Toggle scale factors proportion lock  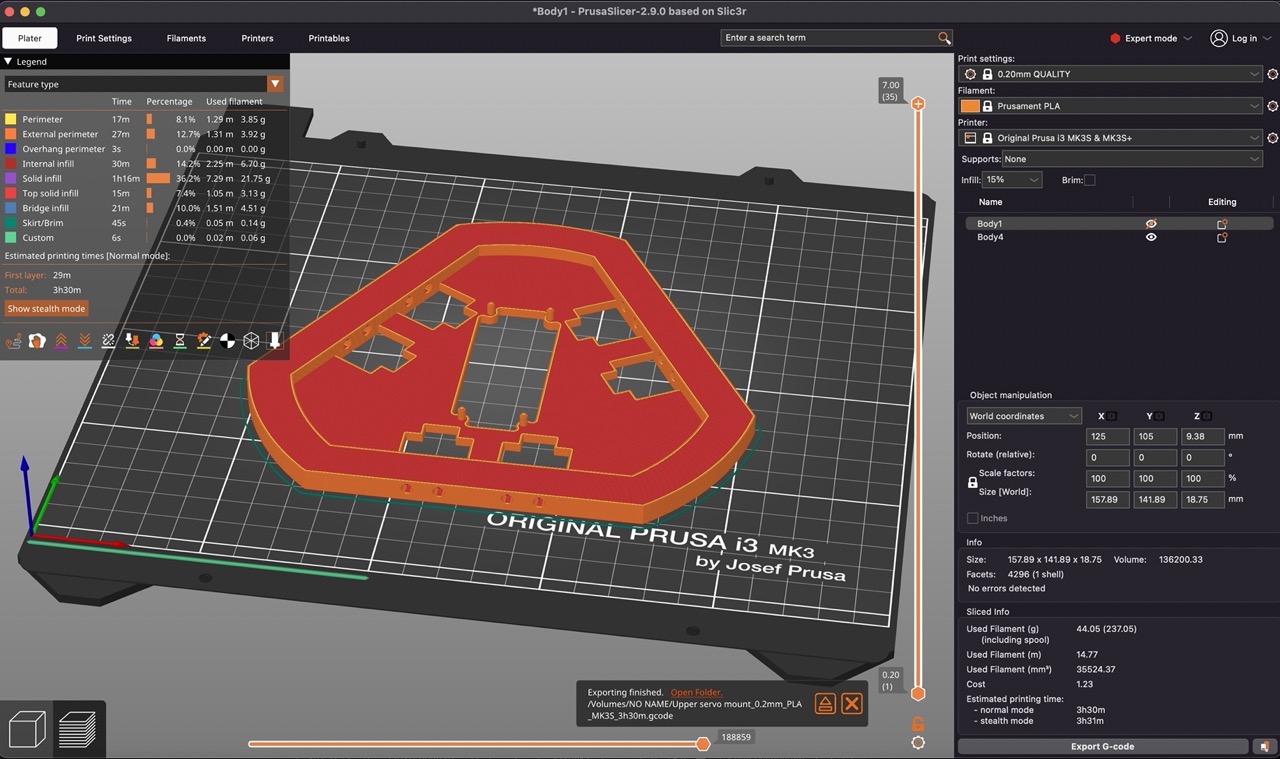[973, 483]
